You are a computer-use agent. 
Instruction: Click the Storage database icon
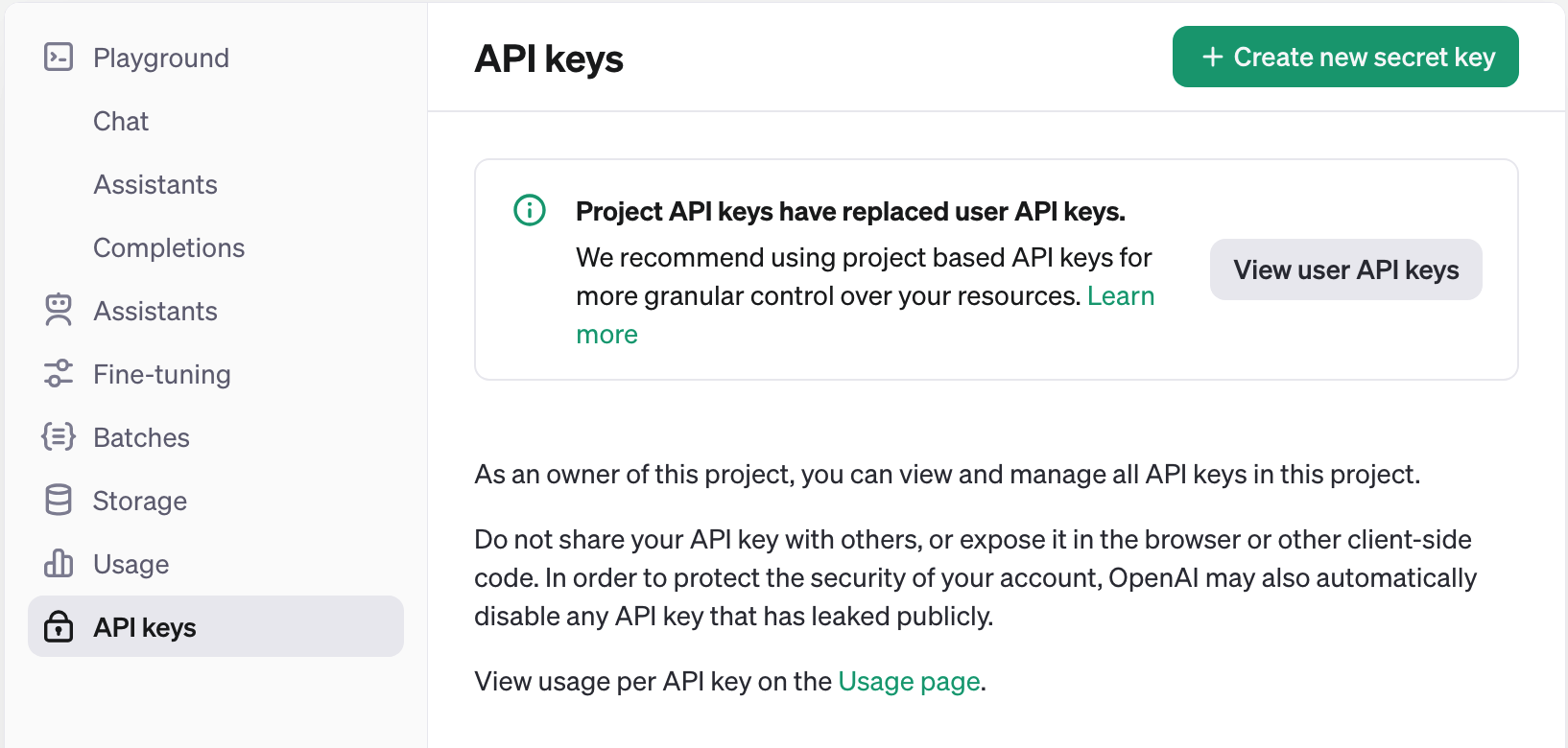[x=59, y=501]
